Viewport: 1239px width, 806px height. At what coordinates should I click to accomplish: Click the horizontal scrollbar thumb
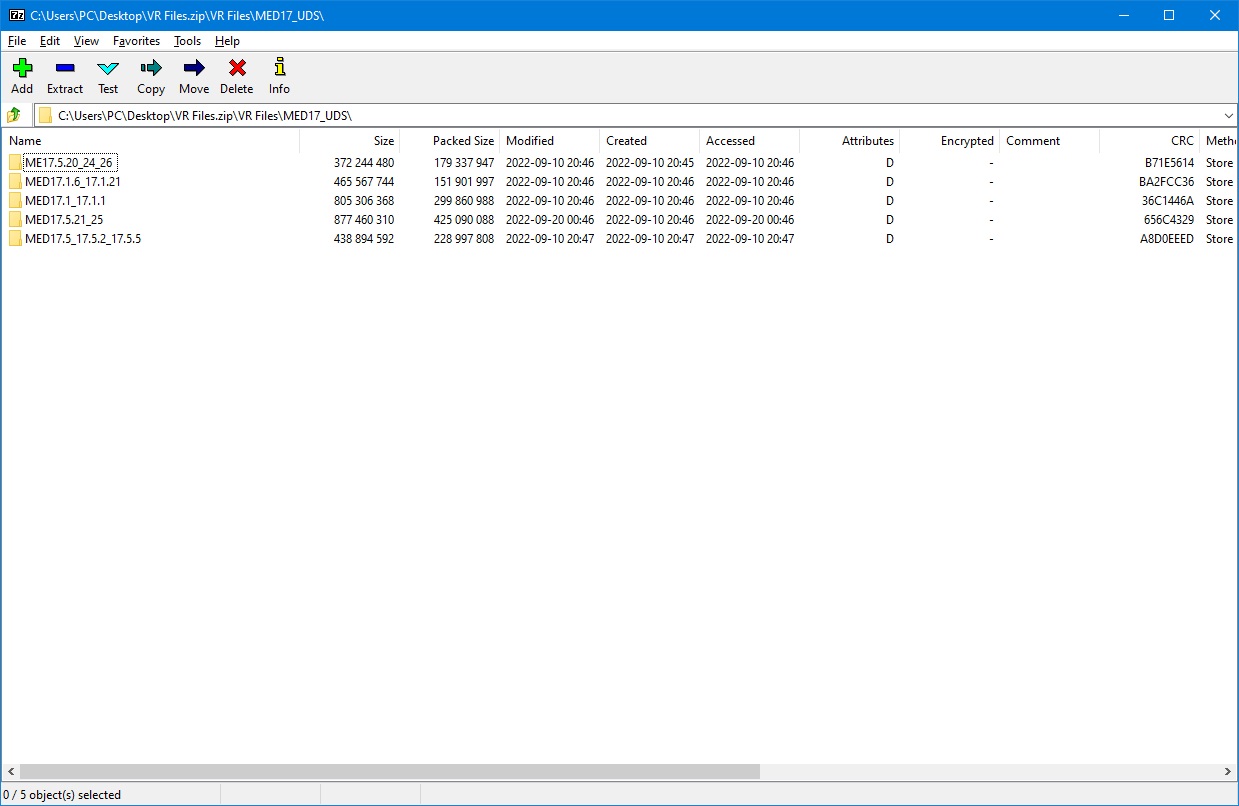pyautogui.click(x=390, y=772)
